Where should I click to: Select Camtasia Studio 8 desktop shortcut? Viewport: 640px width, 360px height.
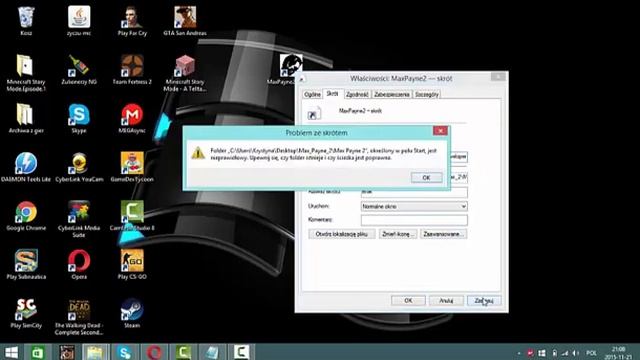click(x=132, y=216)
